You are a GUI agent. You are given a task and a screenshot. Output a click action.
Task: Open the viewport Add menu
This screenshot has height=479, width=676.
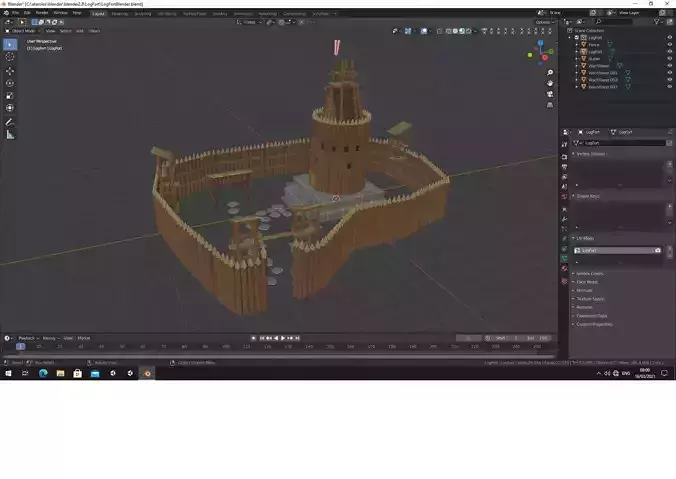(x=80, y=31)
